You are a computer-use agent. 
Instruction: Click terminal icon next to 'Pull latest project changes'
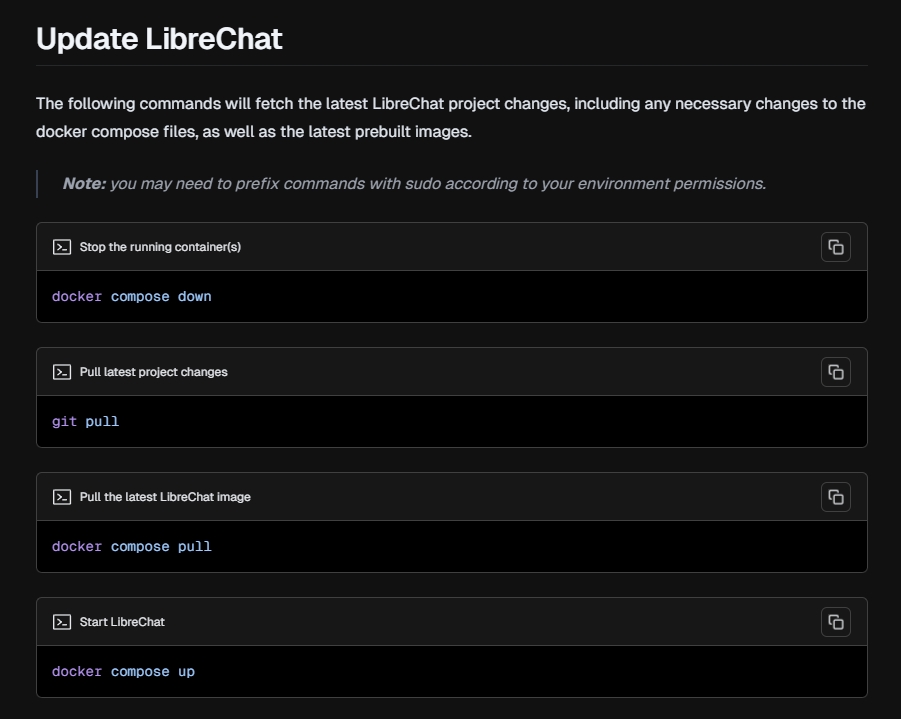tap(62, 372)
